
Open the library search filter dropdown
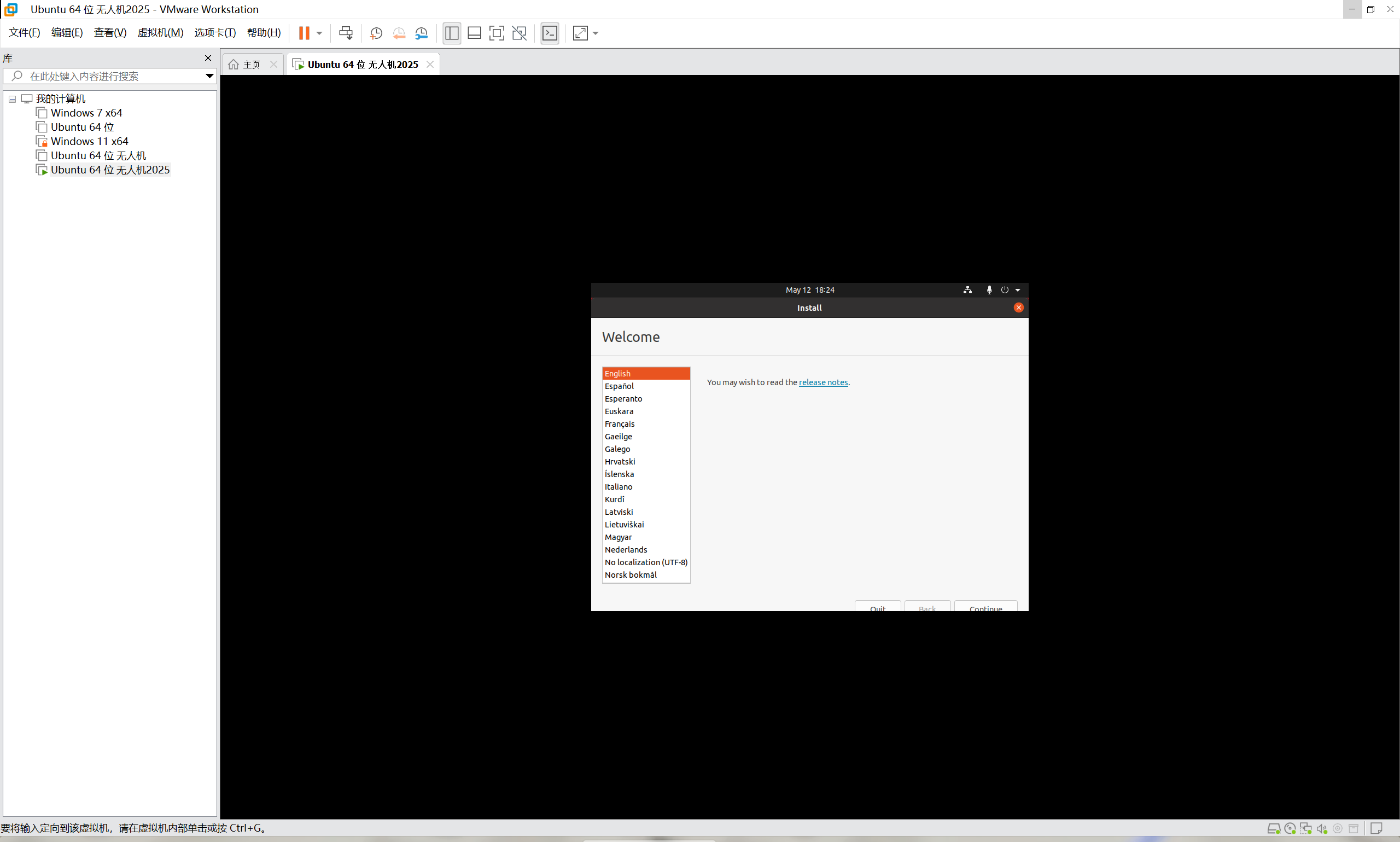pyautogui.click(x=209, y=76)
